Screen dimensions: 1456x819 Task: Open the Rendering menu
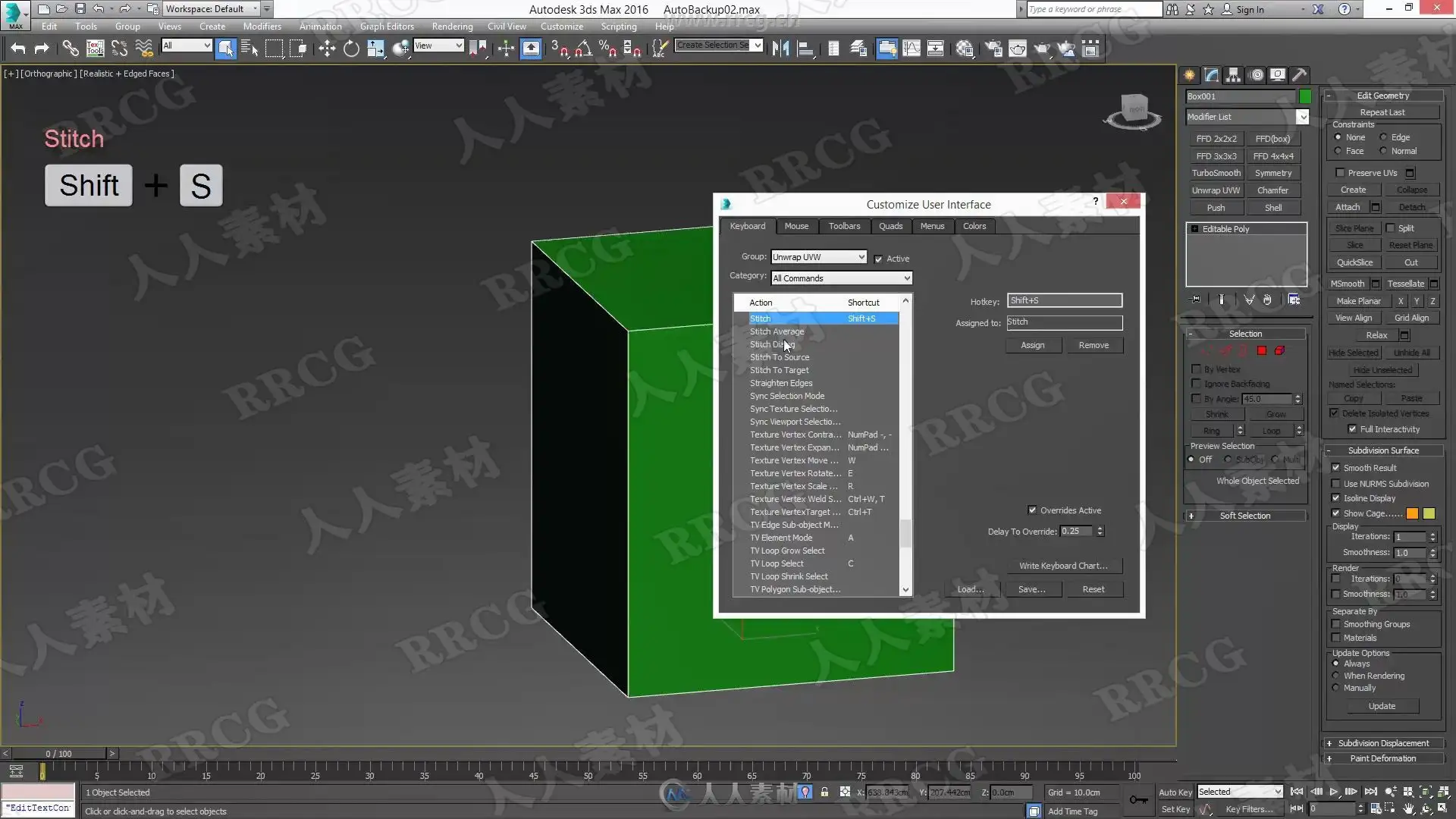452,26
